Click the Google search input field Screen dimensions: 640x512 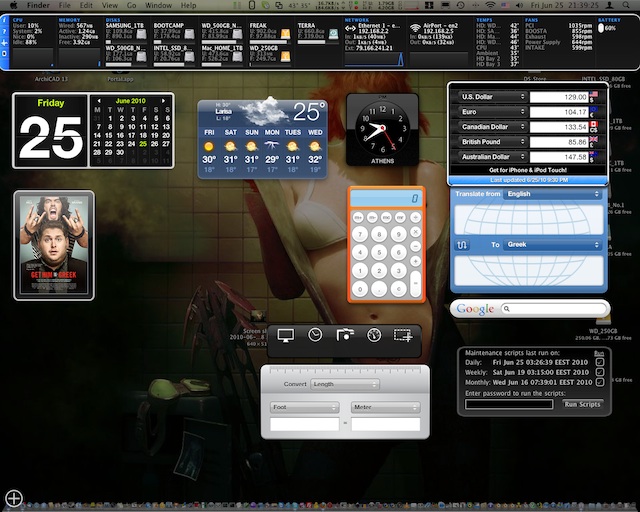(x=554, y=309)
